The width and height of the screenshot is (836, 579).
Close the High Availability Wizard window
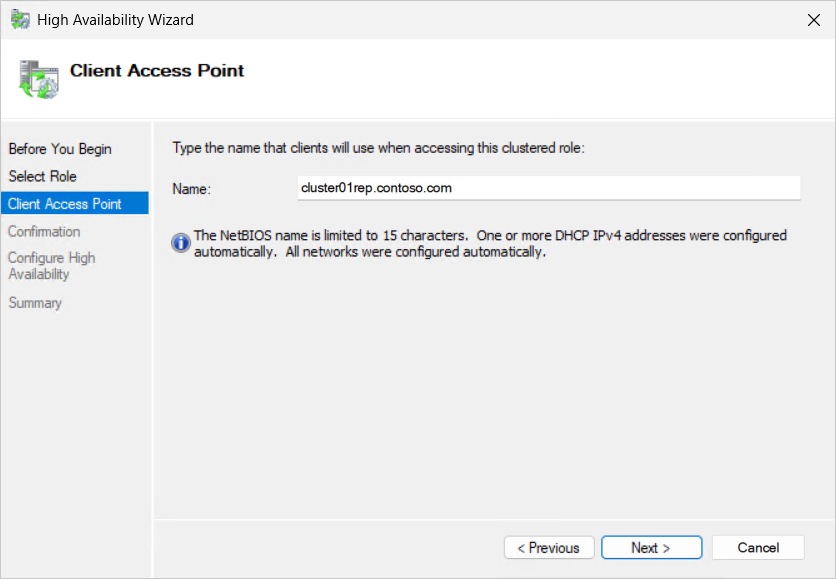pyautogui.click(x=814, y=20)
